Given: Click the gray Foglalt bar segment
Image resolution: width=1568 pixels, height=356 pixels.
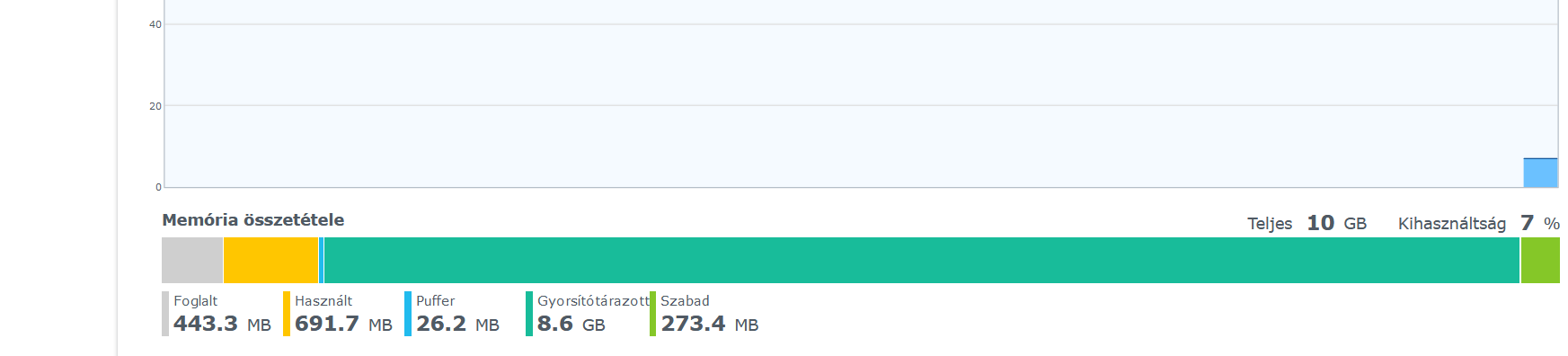Looking at the screenshot, I should point(192,261).
